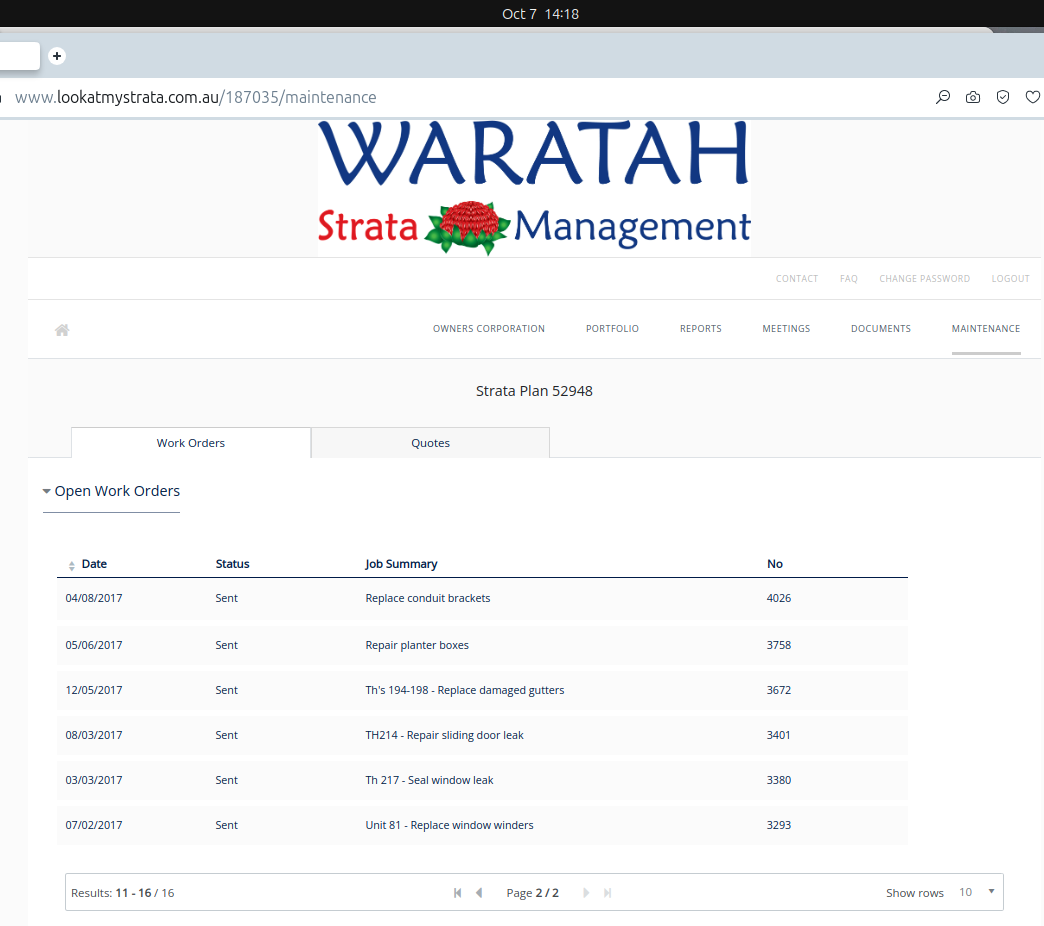Click work order number 3380

779,780
